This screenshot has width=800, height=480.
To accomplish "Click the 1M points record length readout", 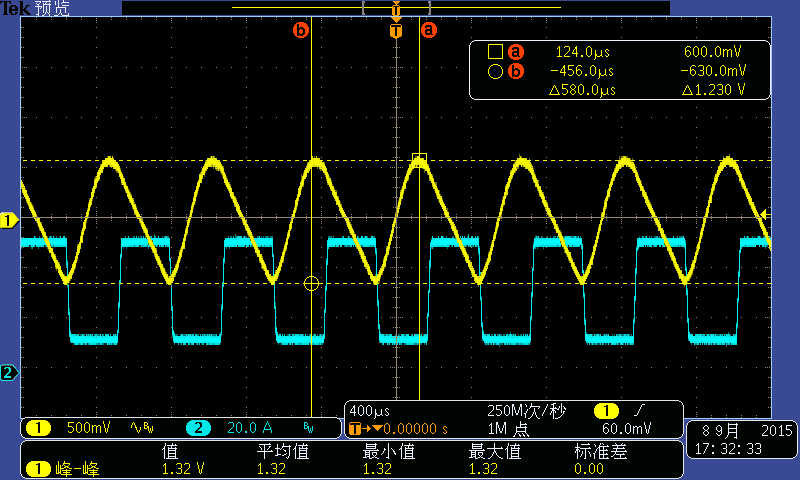I will pos(508,429).
